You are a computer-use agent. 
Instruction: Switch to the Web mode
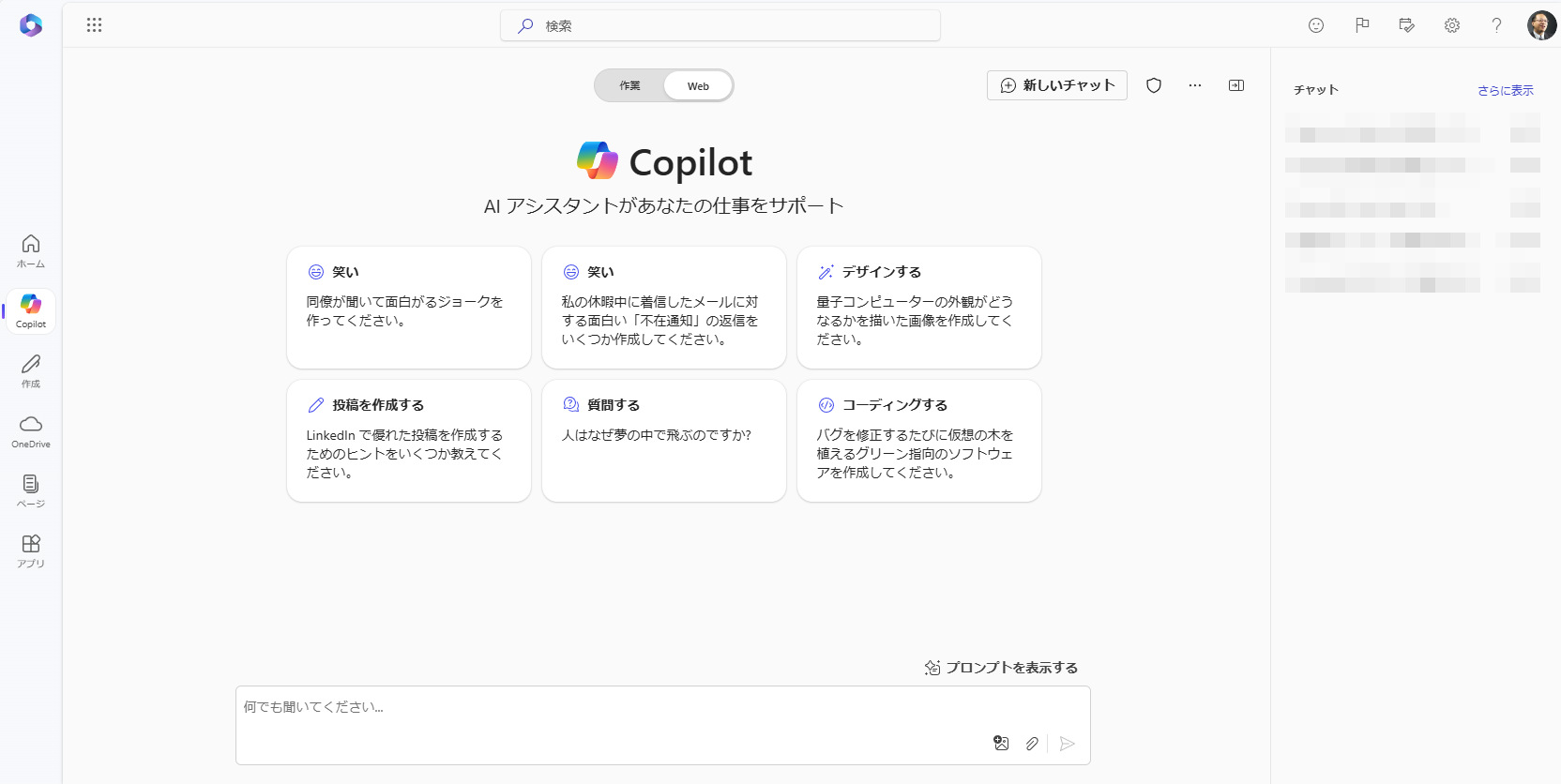(698, 85)
